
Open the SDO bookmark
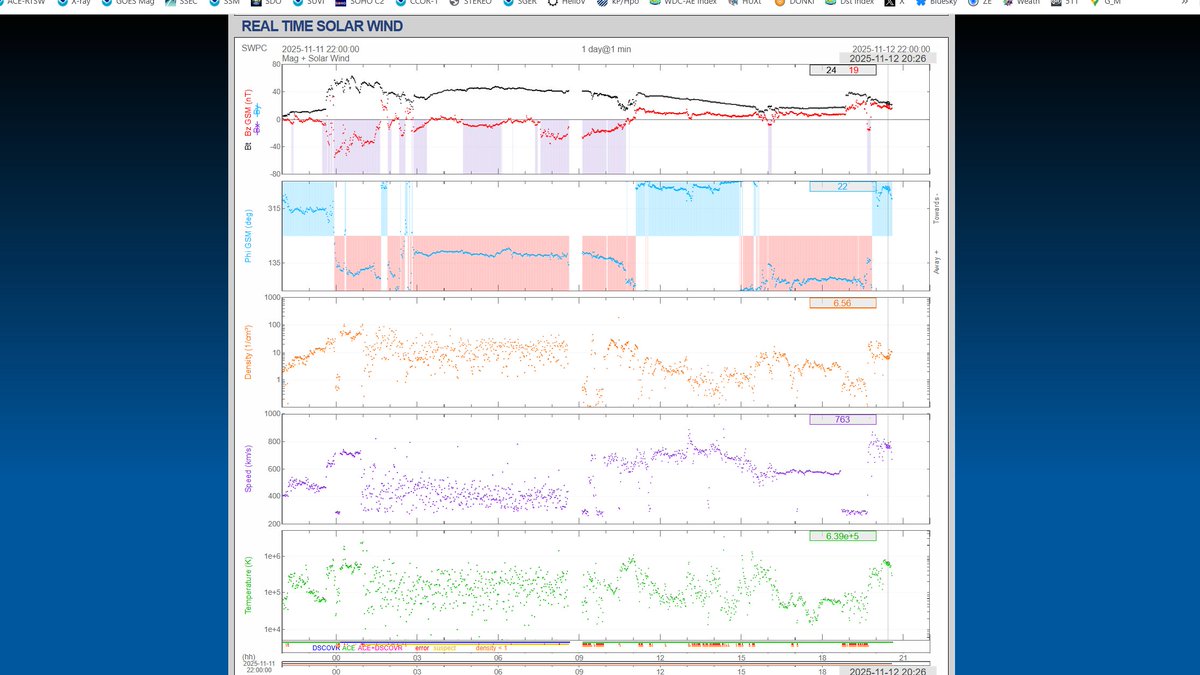[268, 3]
